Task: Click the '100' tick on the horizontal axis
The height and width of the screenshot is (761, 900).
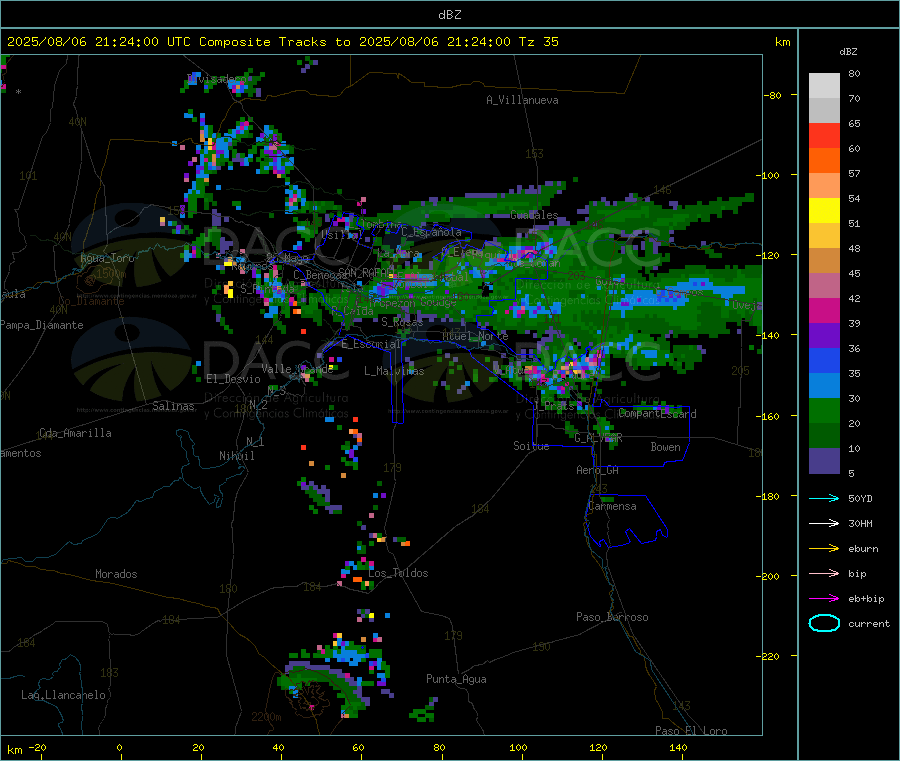Action: click(x=518, y=748)
